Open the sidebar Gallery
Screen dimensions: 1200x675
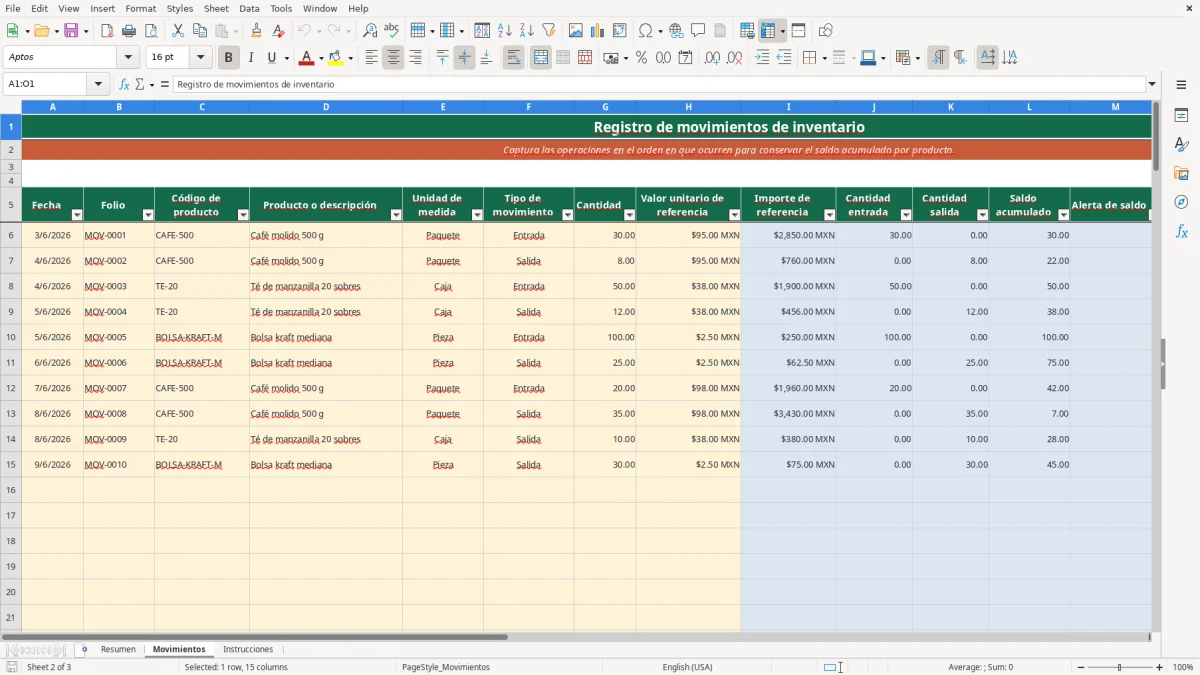[1181, 173]
